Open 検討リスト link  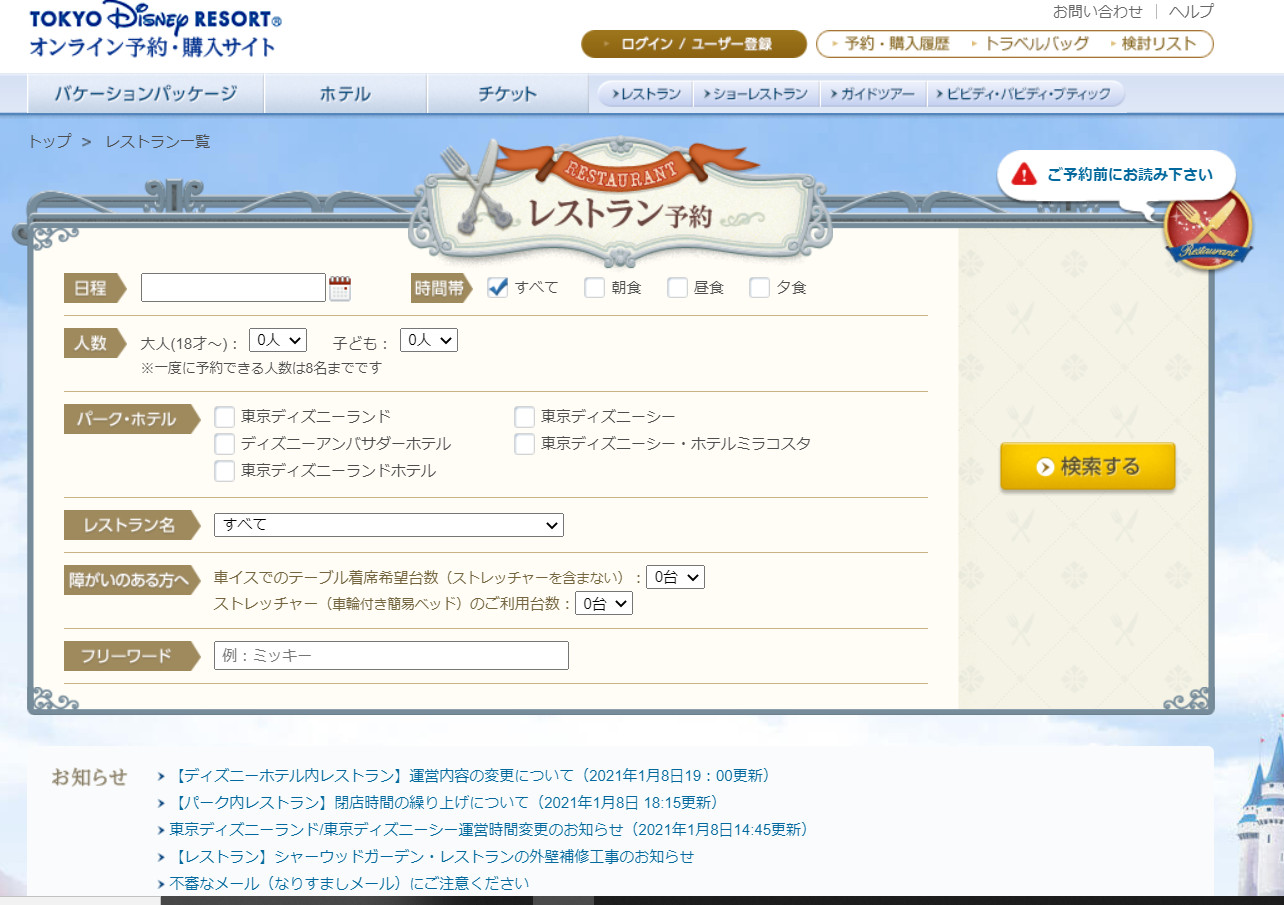point(1153,44)
